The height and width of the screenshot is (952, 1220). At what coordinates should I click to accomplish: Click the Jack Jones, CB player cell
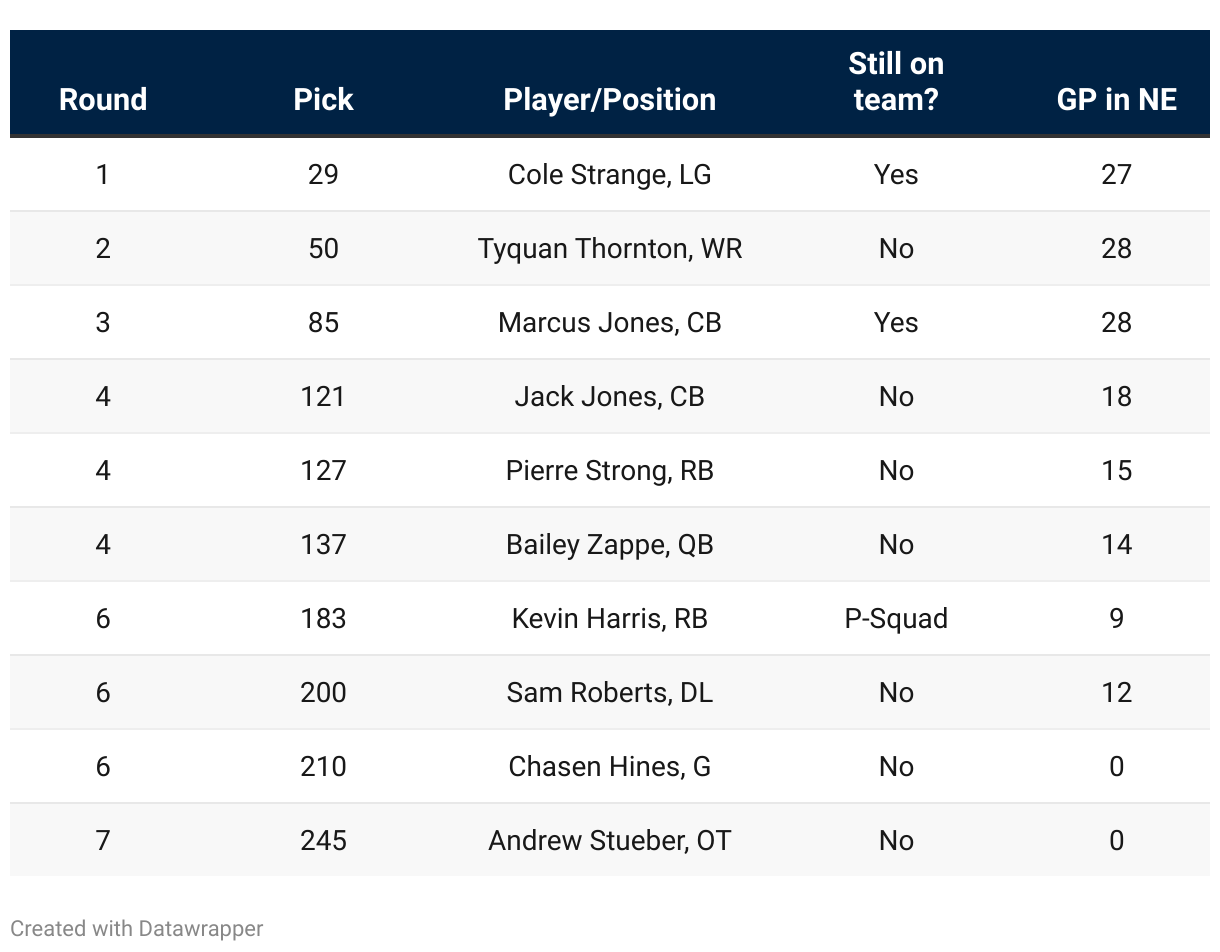tap(609, 397)
